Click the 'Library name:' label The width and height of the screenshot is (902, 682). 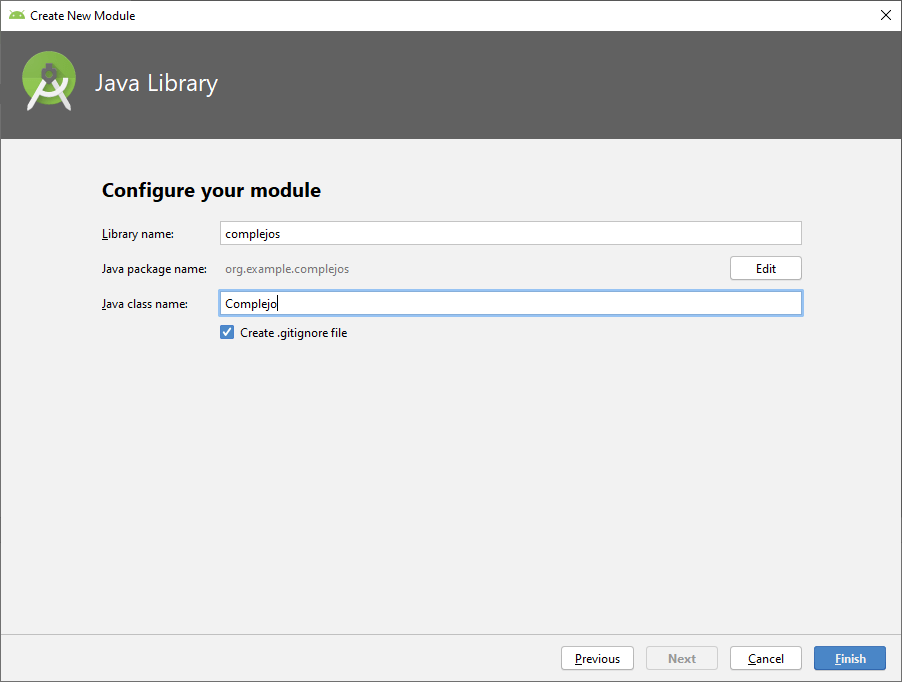[x=138, y=234]
